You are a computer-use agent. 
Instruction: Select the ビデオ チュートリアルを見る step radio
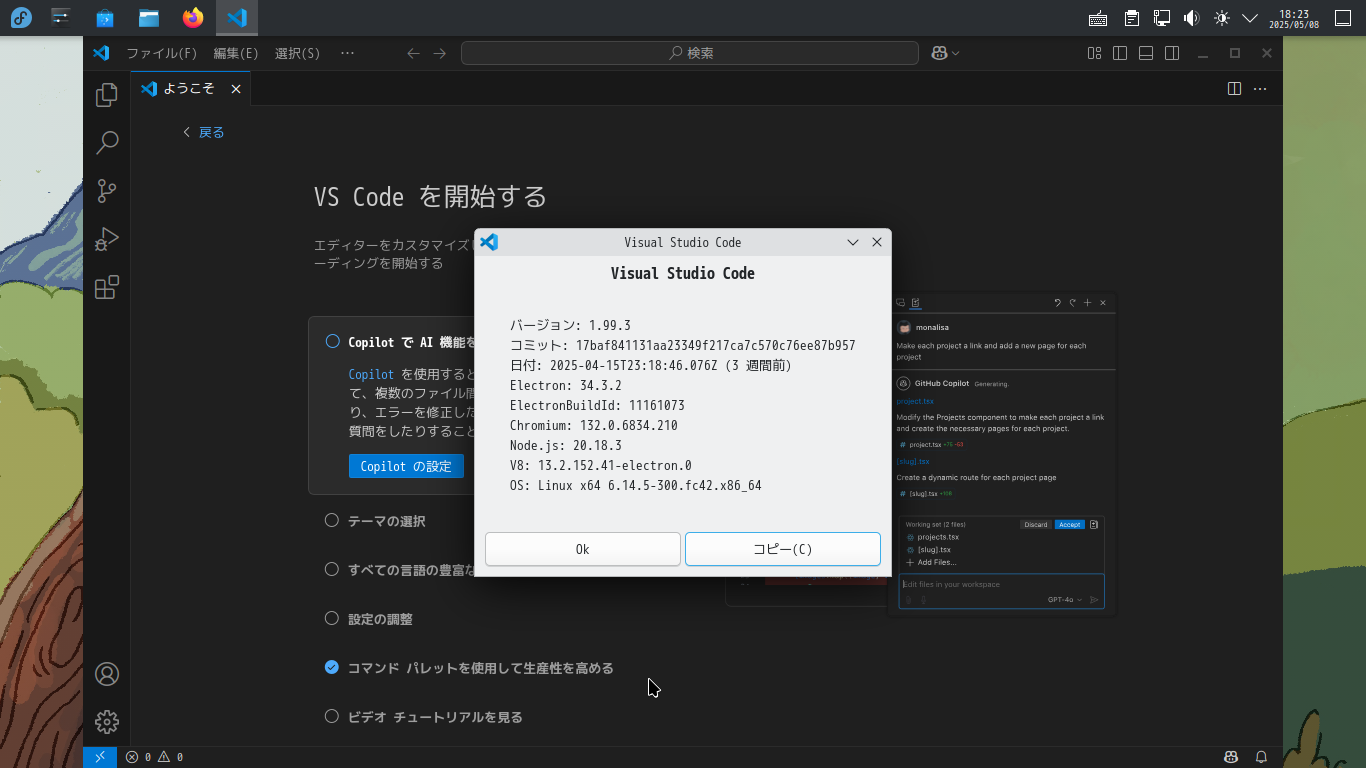point(332,716)
